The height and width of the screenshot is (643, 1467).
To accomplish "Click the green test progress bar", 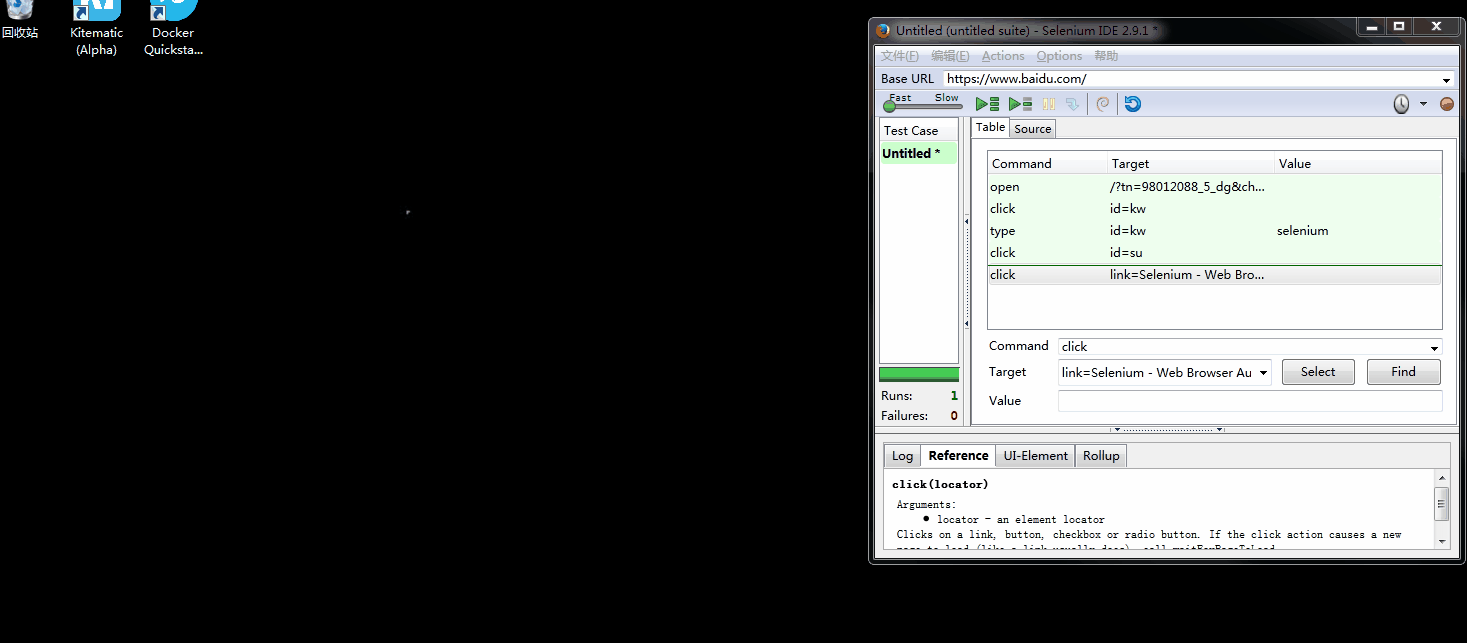I will tap(919, 374).
